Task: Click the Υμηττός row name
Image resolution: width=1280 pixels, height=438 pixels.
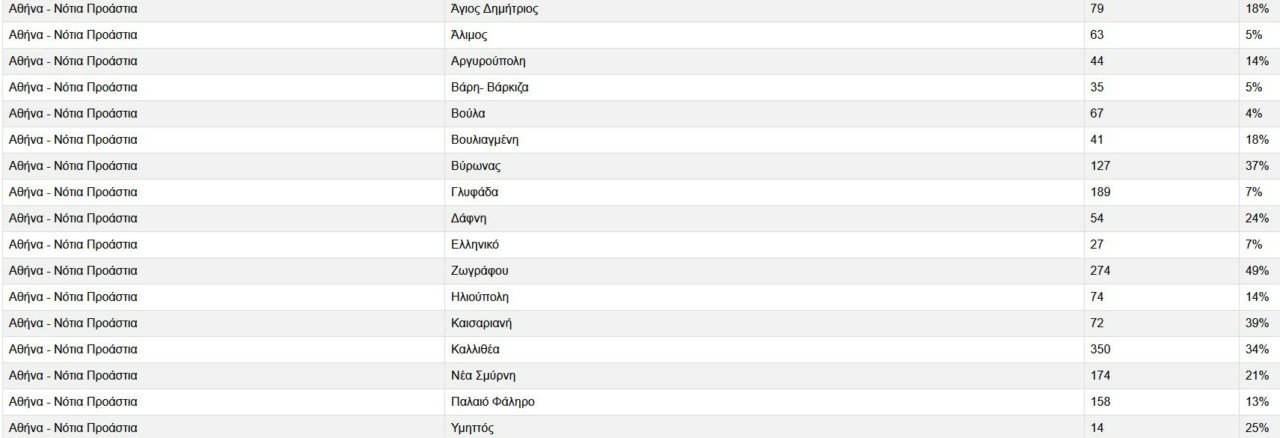Action: pos(472,428)
